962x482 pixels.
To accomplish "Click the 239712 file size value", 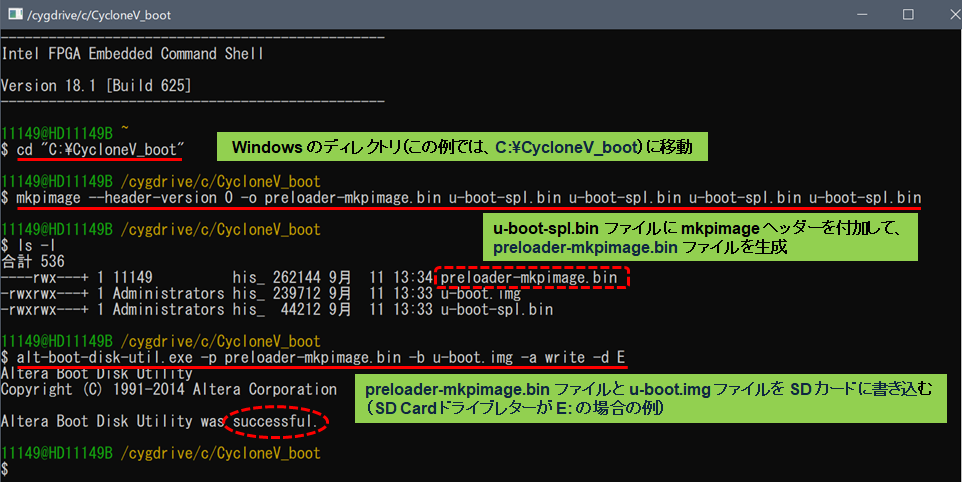I will click(x=296, y=293).
